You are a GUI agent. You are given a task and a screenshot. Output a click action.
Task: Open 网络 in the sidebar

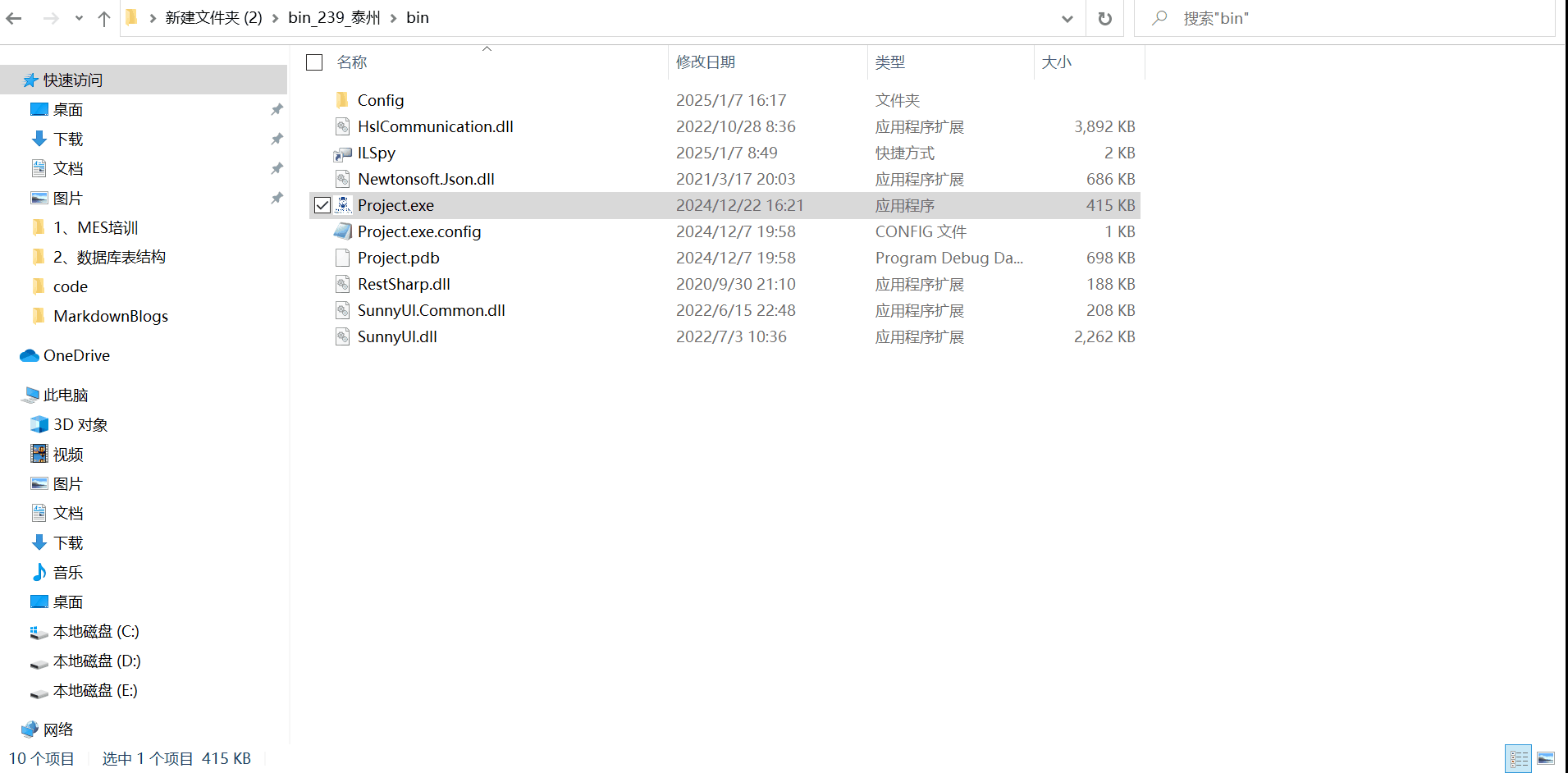coord(58,730)
